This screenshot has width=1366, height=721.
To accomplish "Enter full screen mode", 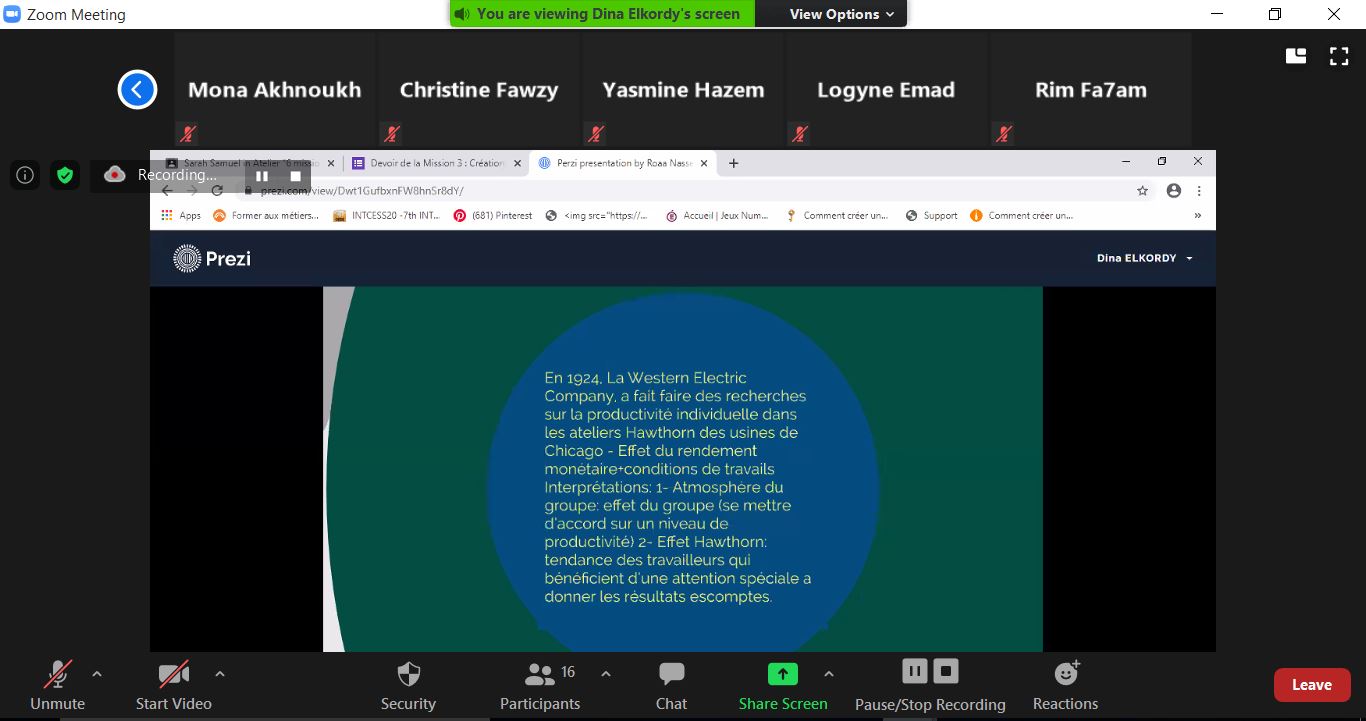I will 1339,56.
